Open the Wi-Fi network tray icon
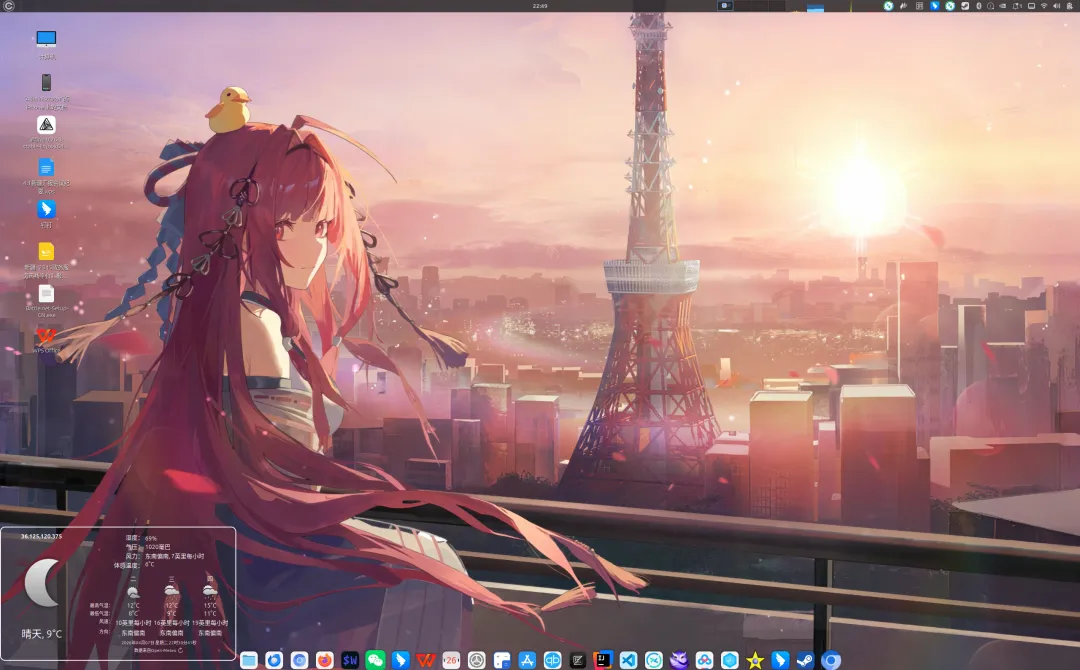 [x=1044, y=6]
